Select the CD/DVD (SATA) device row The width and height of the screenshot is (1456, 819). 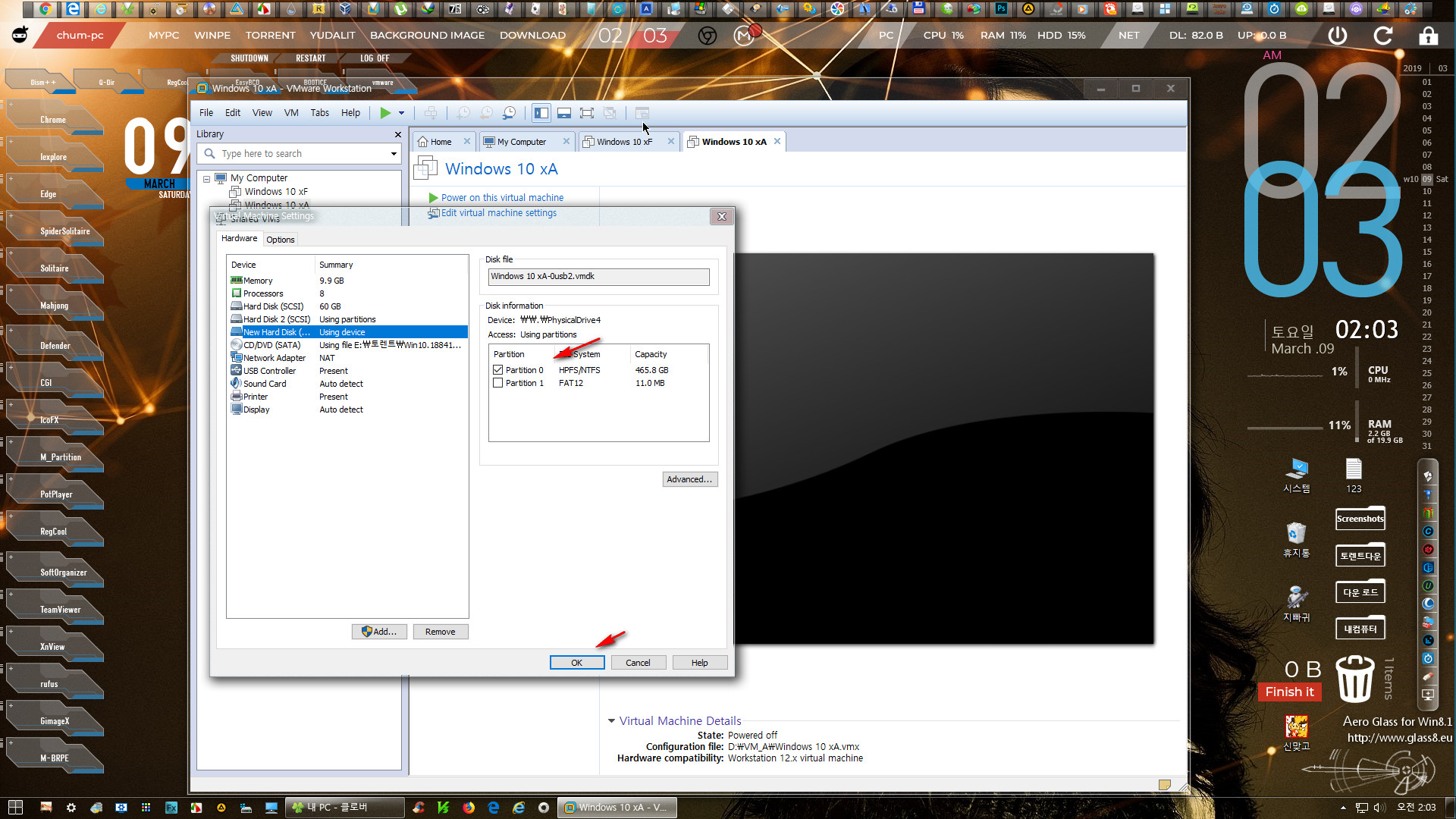tap(347, 345)
